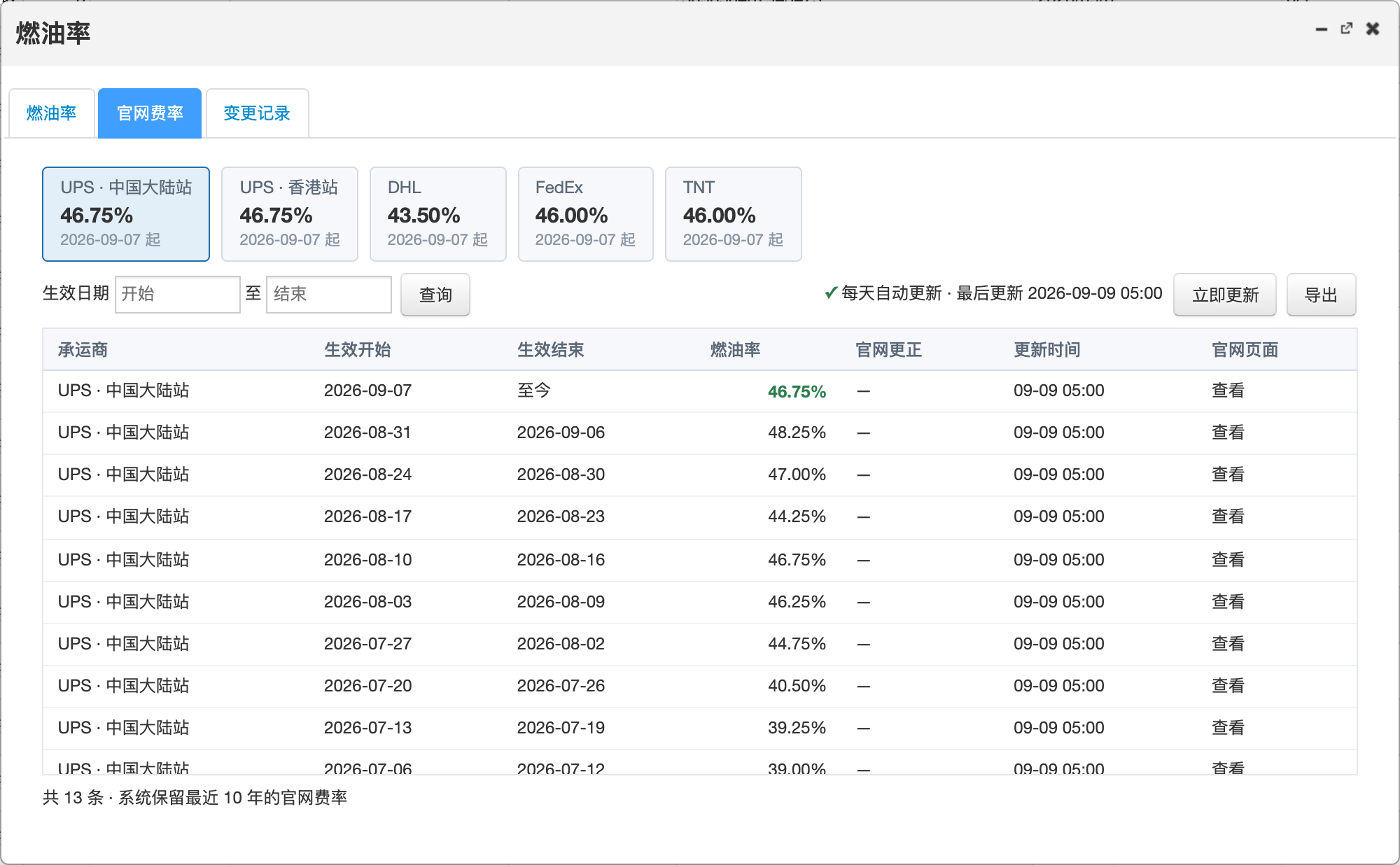Pop out the dialog with the external-window icon

click(1347, 29)
